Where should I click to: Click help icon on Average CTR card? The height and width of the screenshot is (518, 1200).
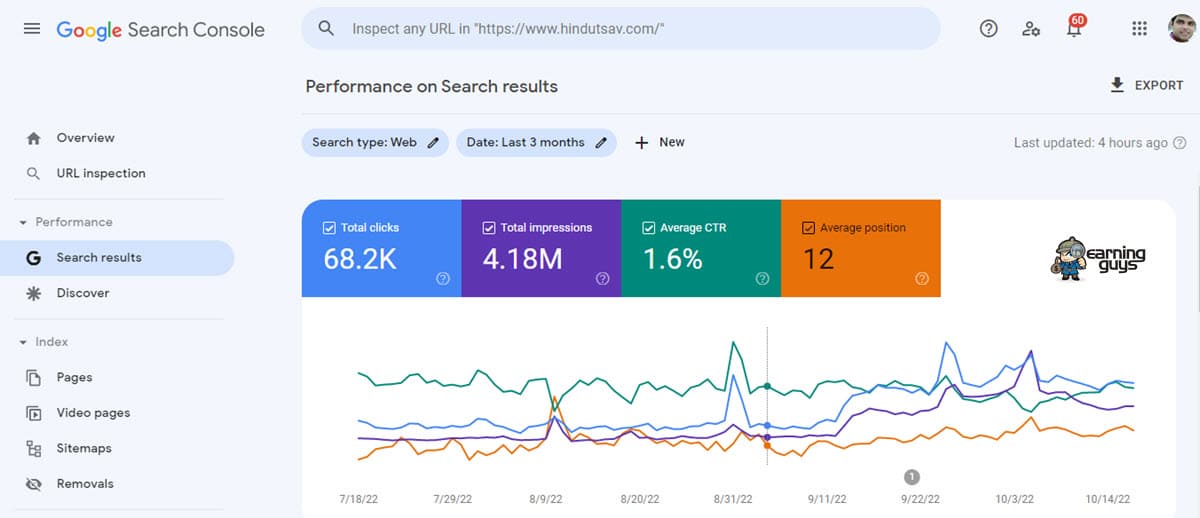click(762, 280)
